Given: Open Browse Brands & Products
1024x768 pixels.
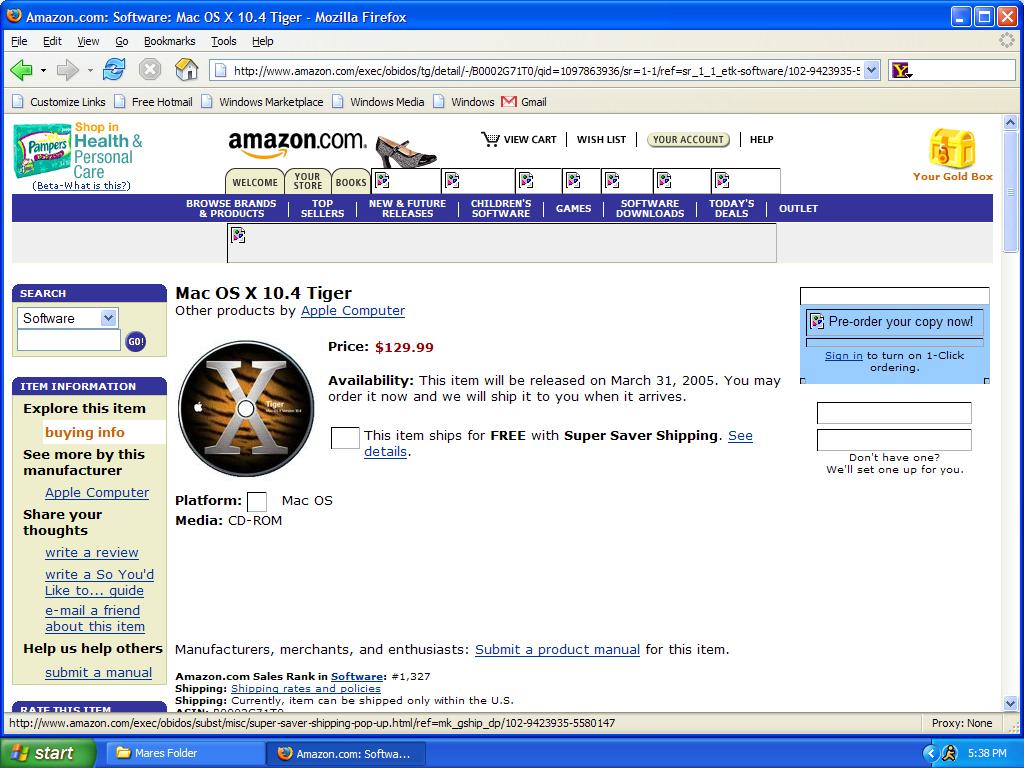Looking at the screenshot, I should click(x=231, y=208).
